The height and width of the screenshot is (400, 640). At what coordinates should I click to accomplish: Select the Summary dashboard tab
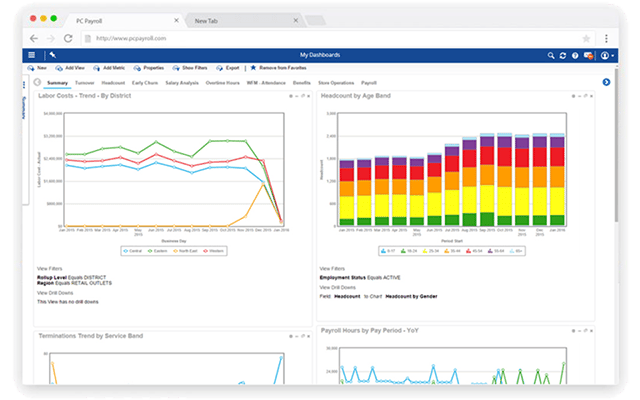57,83
